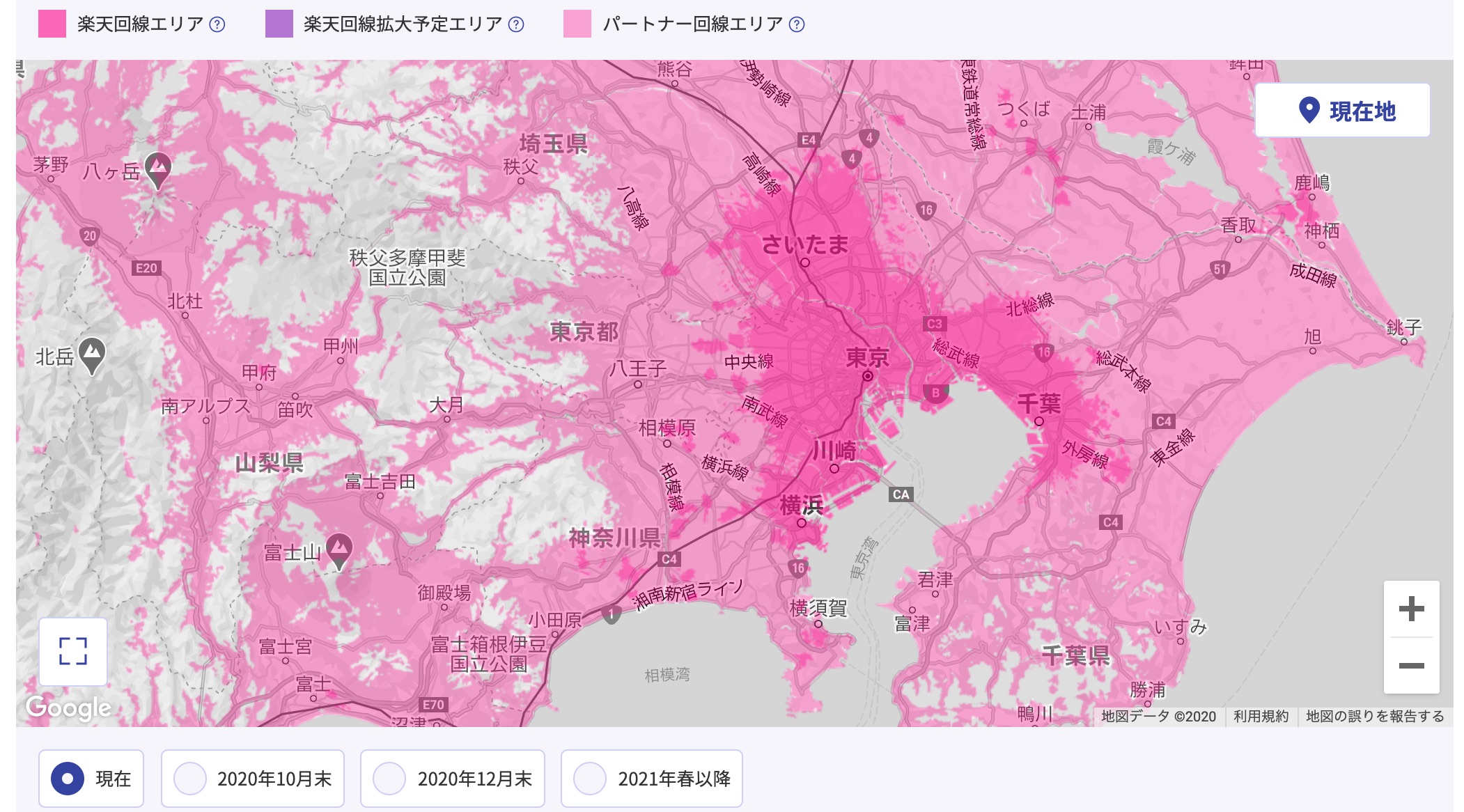
Task: Click the さいたま city label
Action: (804, 244)
